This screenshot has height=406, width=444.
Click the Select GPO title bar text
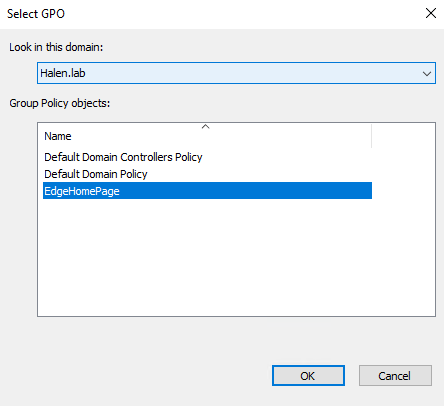click(36, 14)
